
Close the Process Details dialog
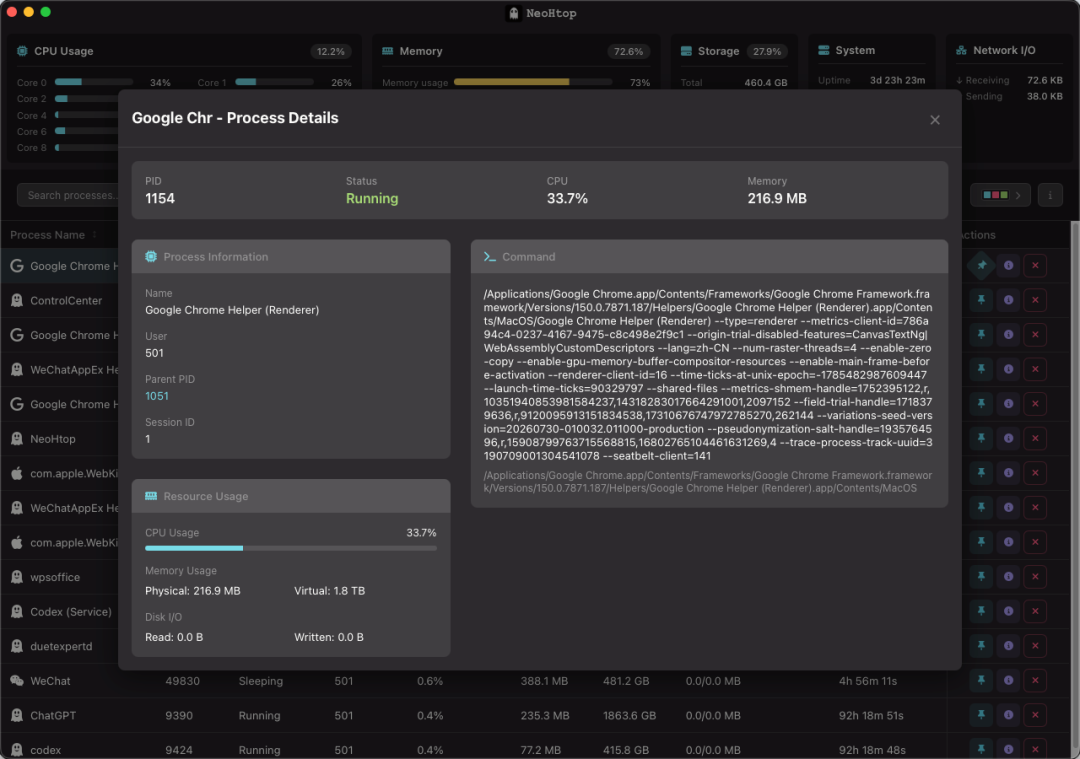935,120
